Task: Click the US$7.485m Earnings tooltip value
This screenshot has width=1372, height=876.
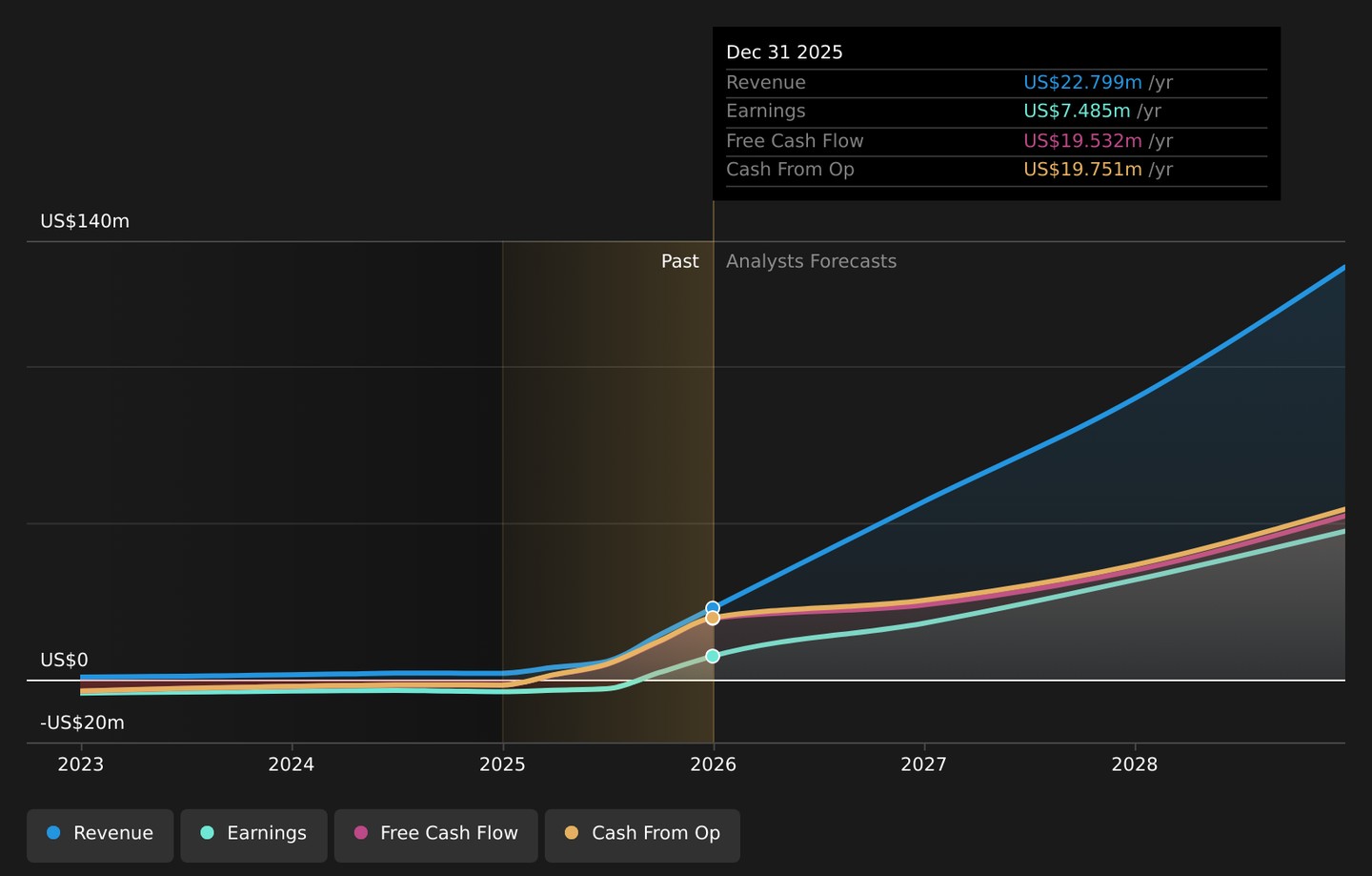Action: point(1077,112)
